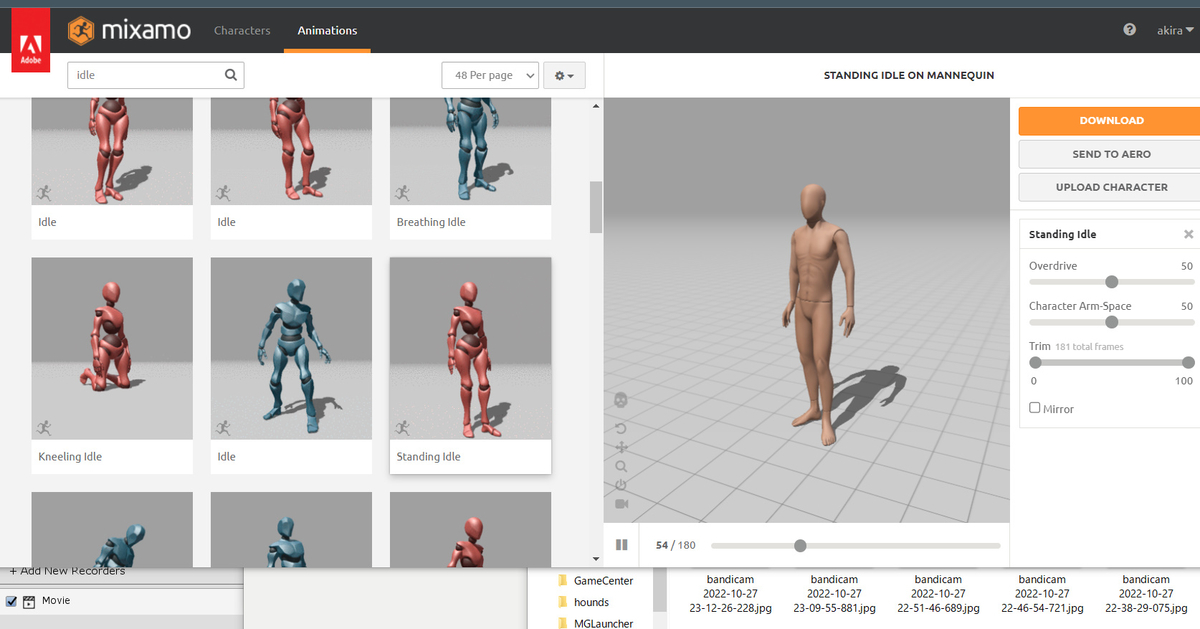Open the gear settings dropdown
1200x629 pixels.
(x=564, y=75)
